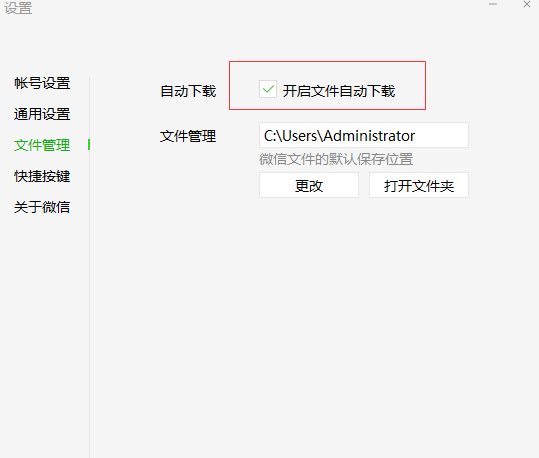
Task: Minimize the 设置 settings window
Action: 493,4
